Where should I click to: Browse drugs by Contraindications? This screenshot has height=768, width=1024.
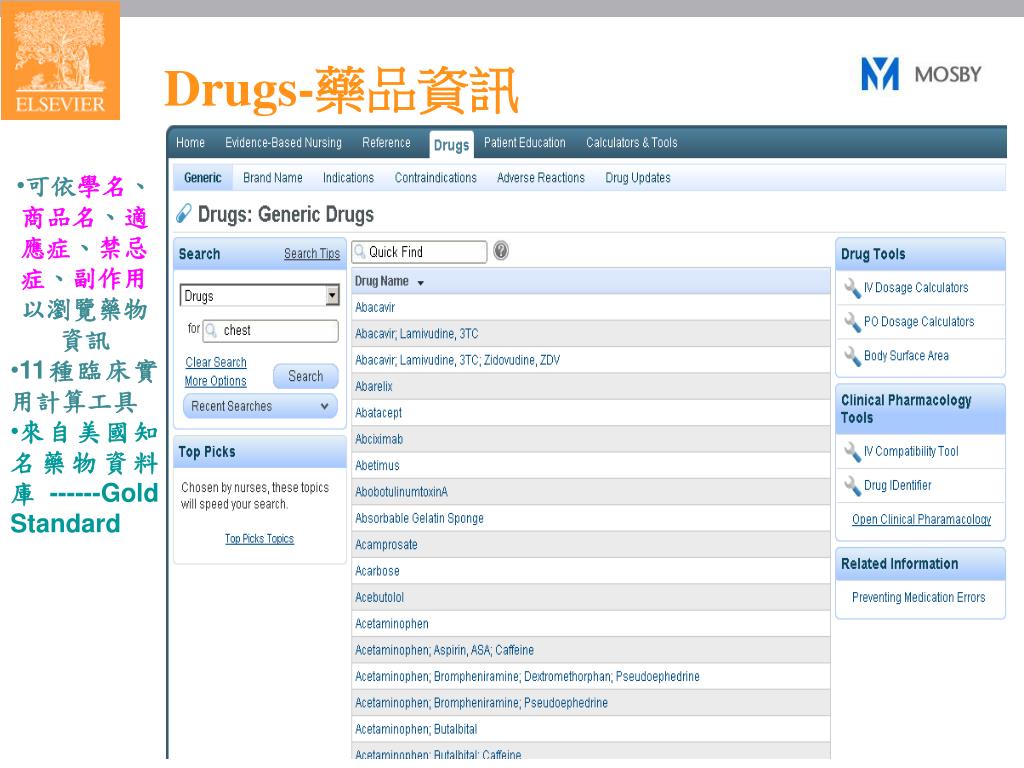pyautogui.click(x=436, y=178)
